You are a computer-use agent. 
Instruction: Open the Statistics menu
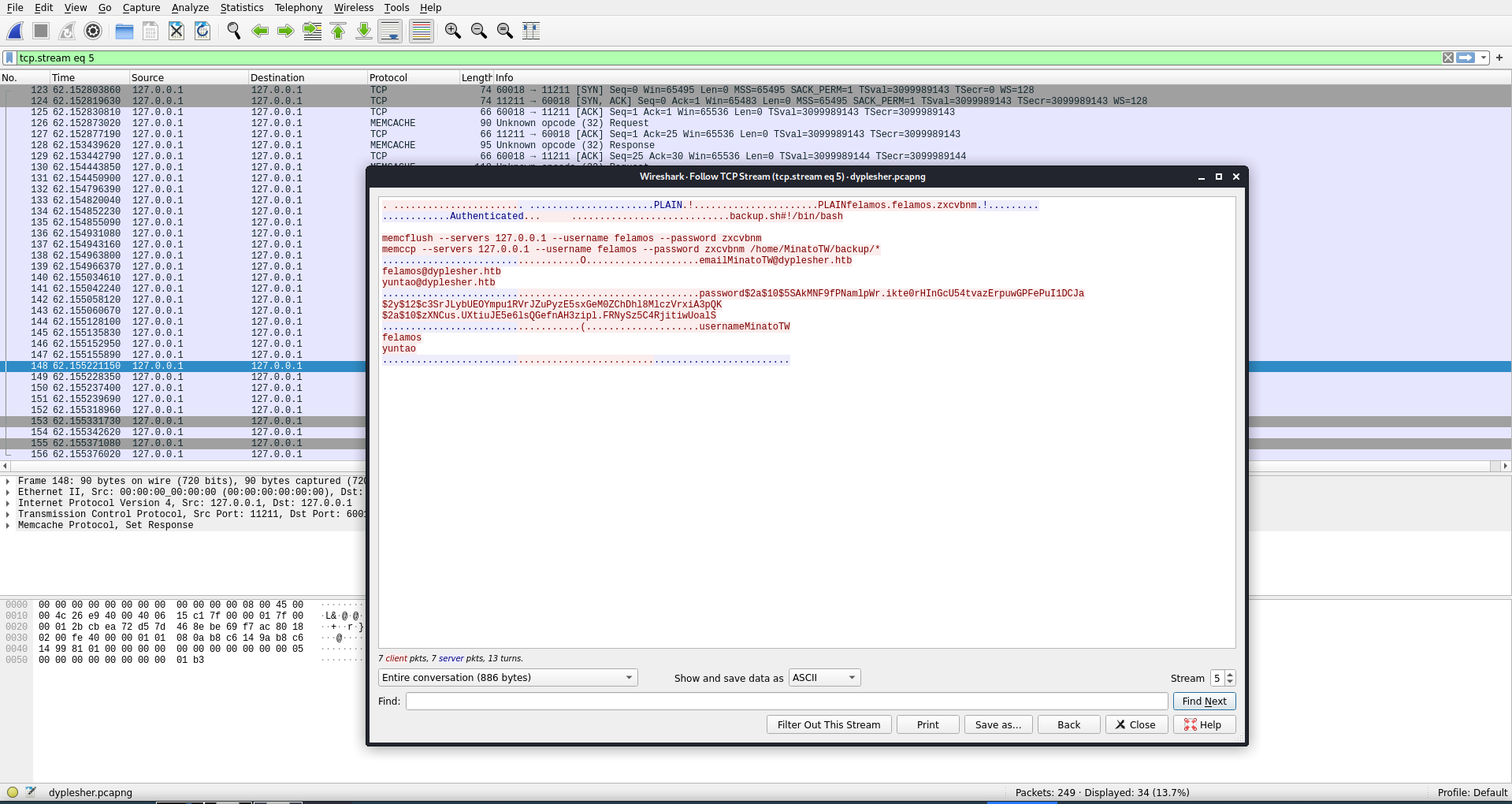coord(242,7)
